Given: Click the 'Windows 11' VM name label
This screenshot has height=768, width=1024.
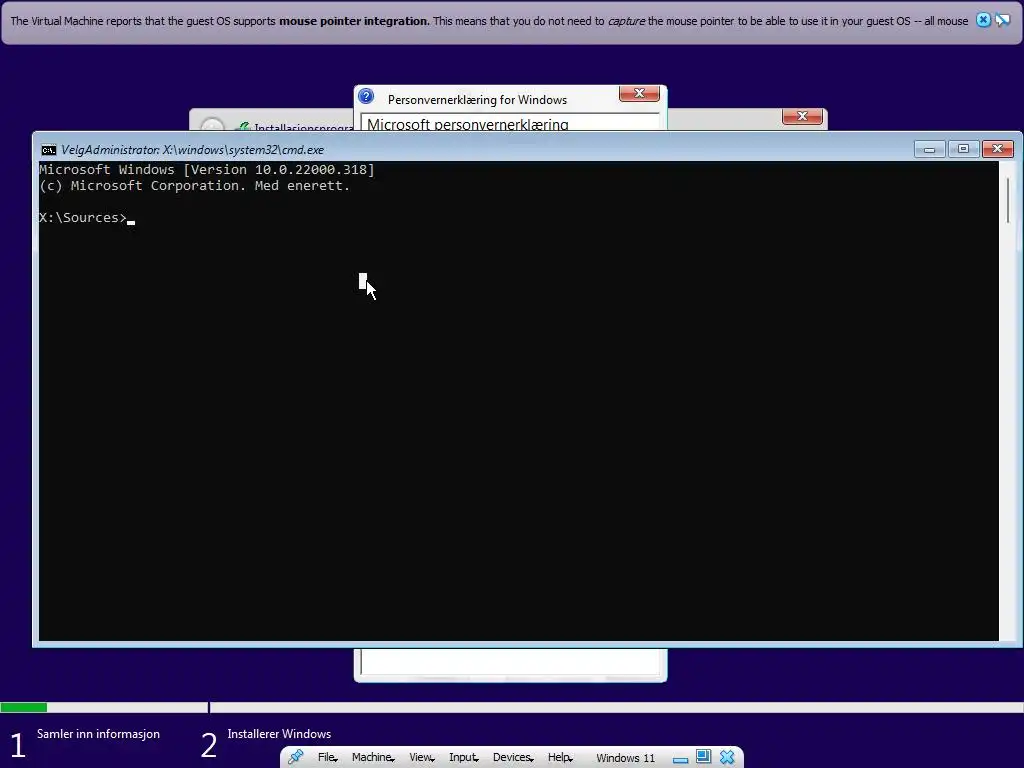Looking at the screenshot, I should (x=625, y=758).
